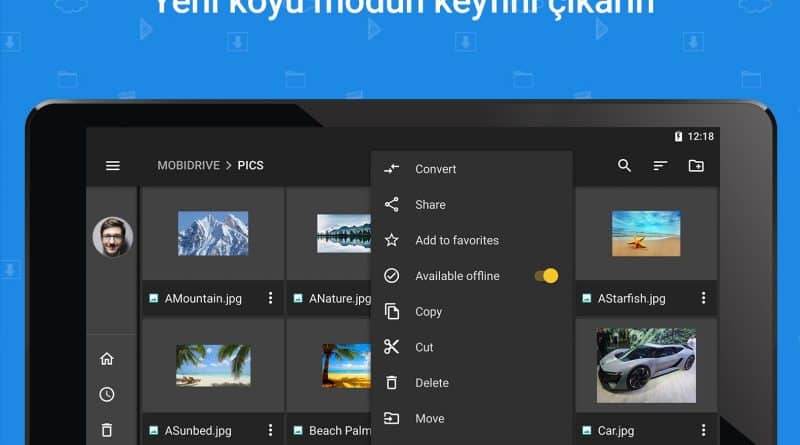Open the mountain picture thumbnail
The height and width of the screenshot is (445, 800).
point(213,234)
